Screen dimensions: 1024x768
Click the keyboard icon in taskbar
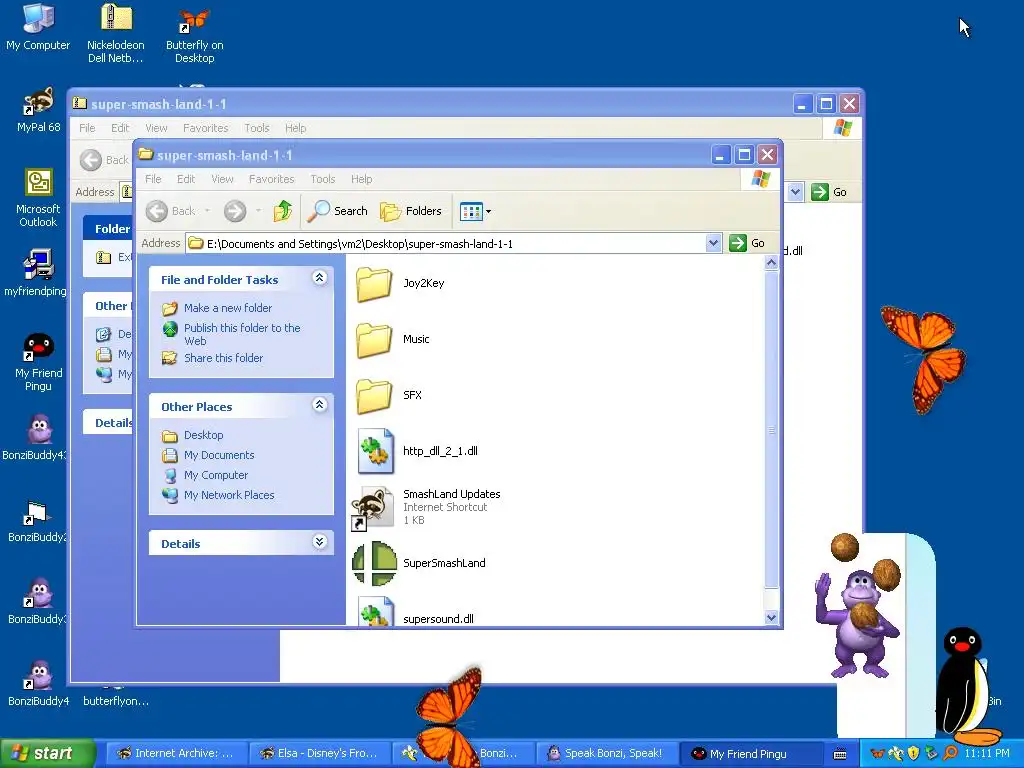840,754
